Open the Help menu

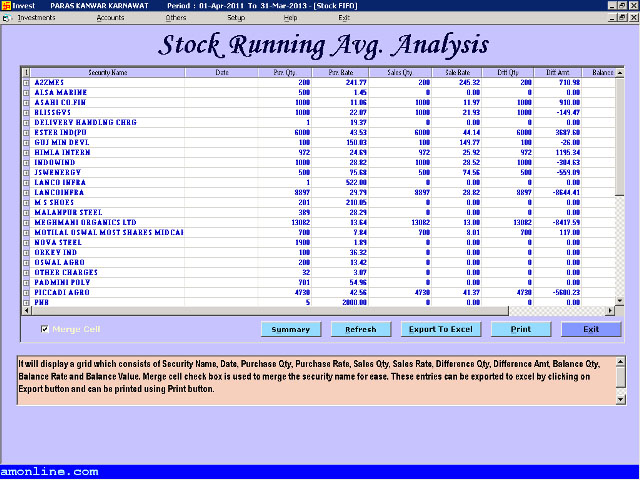tap(290, 18)
